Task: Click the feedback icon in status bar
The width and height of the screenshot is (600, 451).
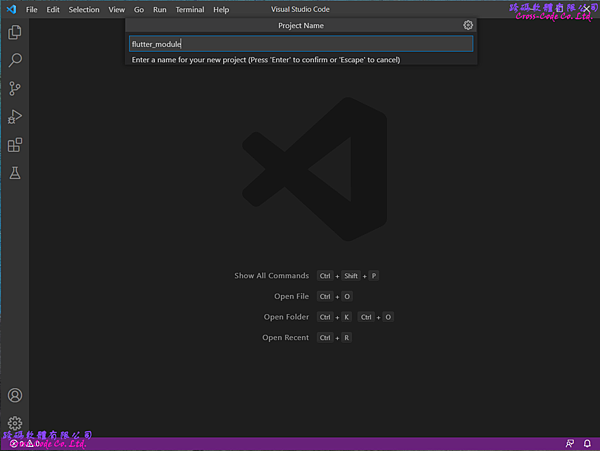Action: (569, 444)
